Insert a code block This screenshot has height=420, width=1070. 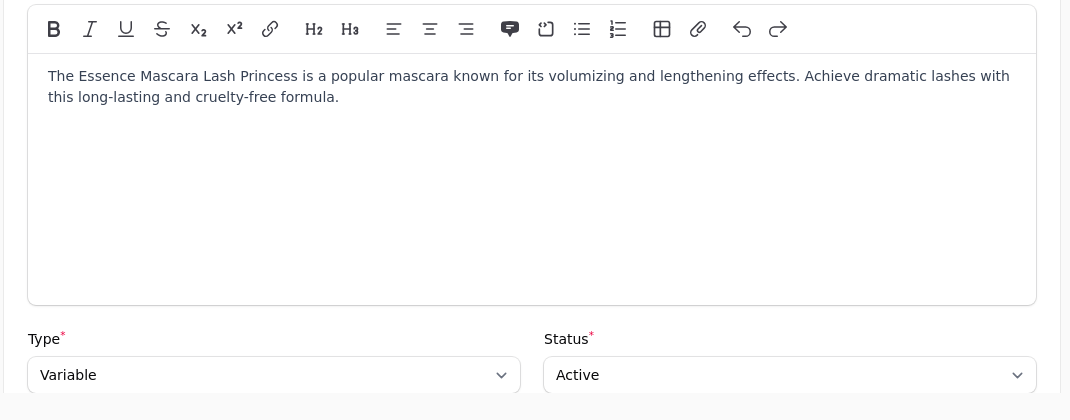(546, 29)
